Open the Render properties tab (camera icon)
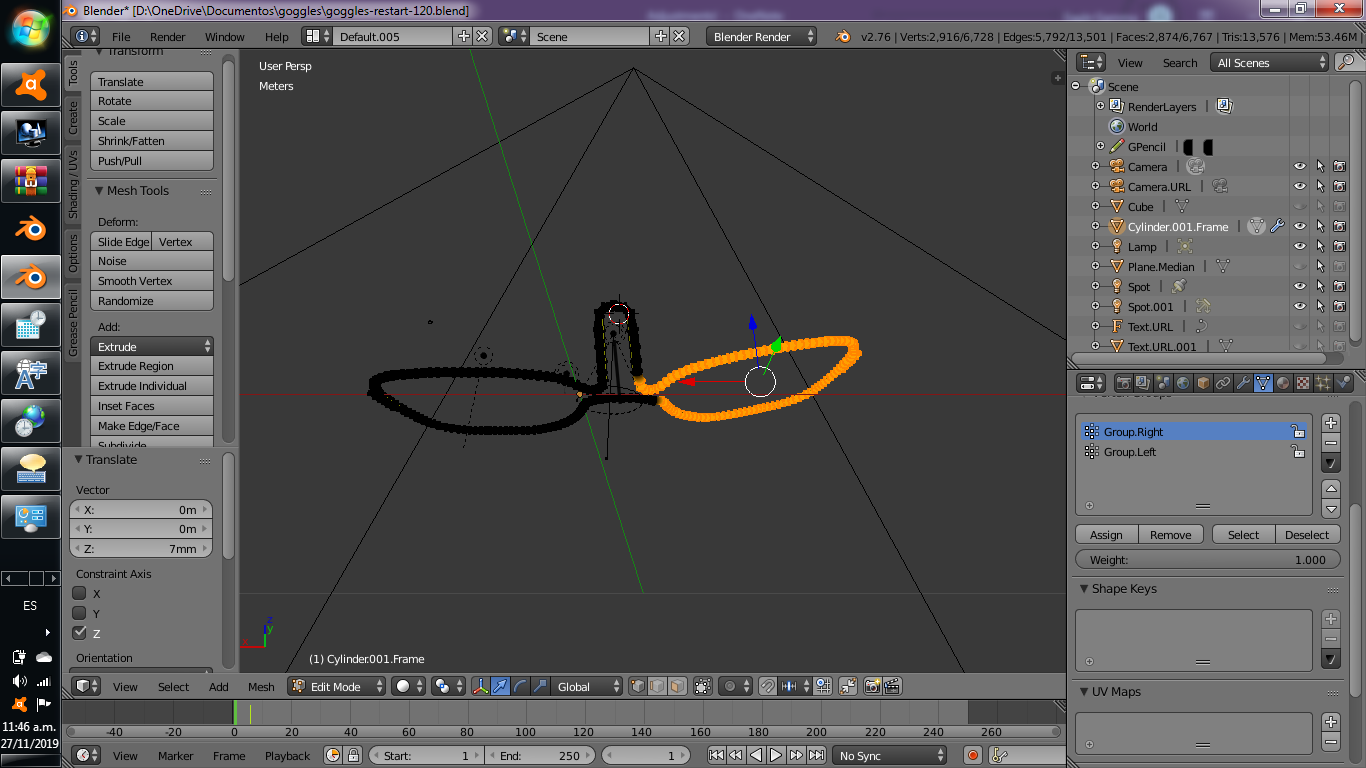This screenshot has height=768, width=1366. click(x=1123, y=383)
